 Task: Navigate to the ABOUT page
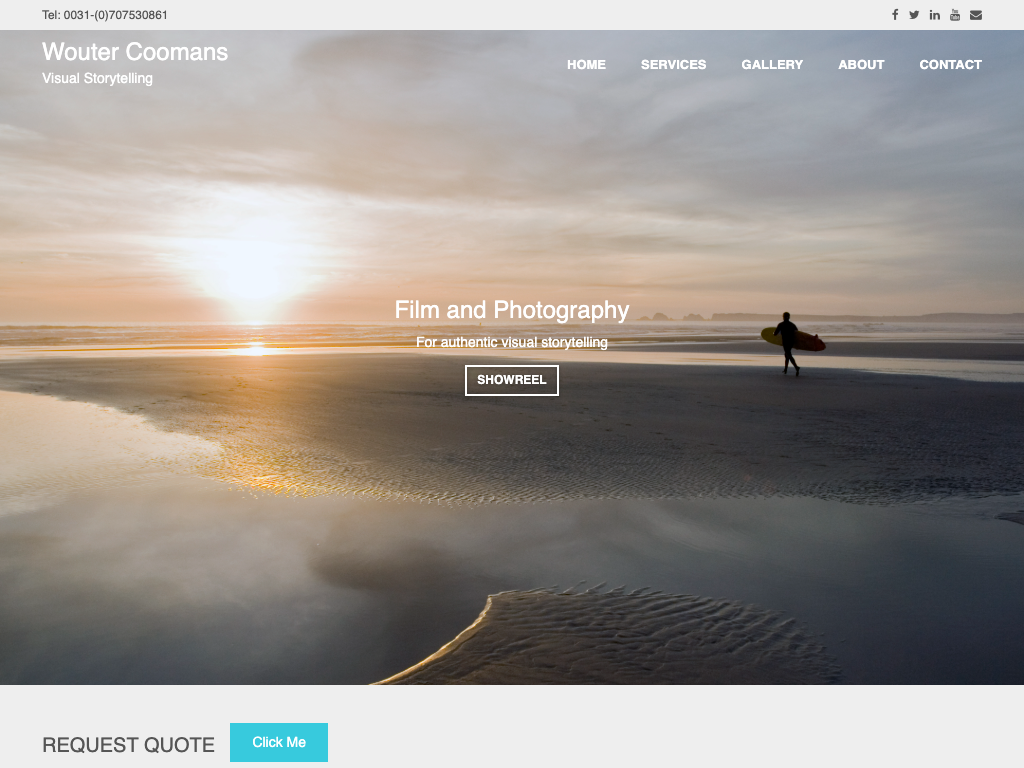coord(861,65)
